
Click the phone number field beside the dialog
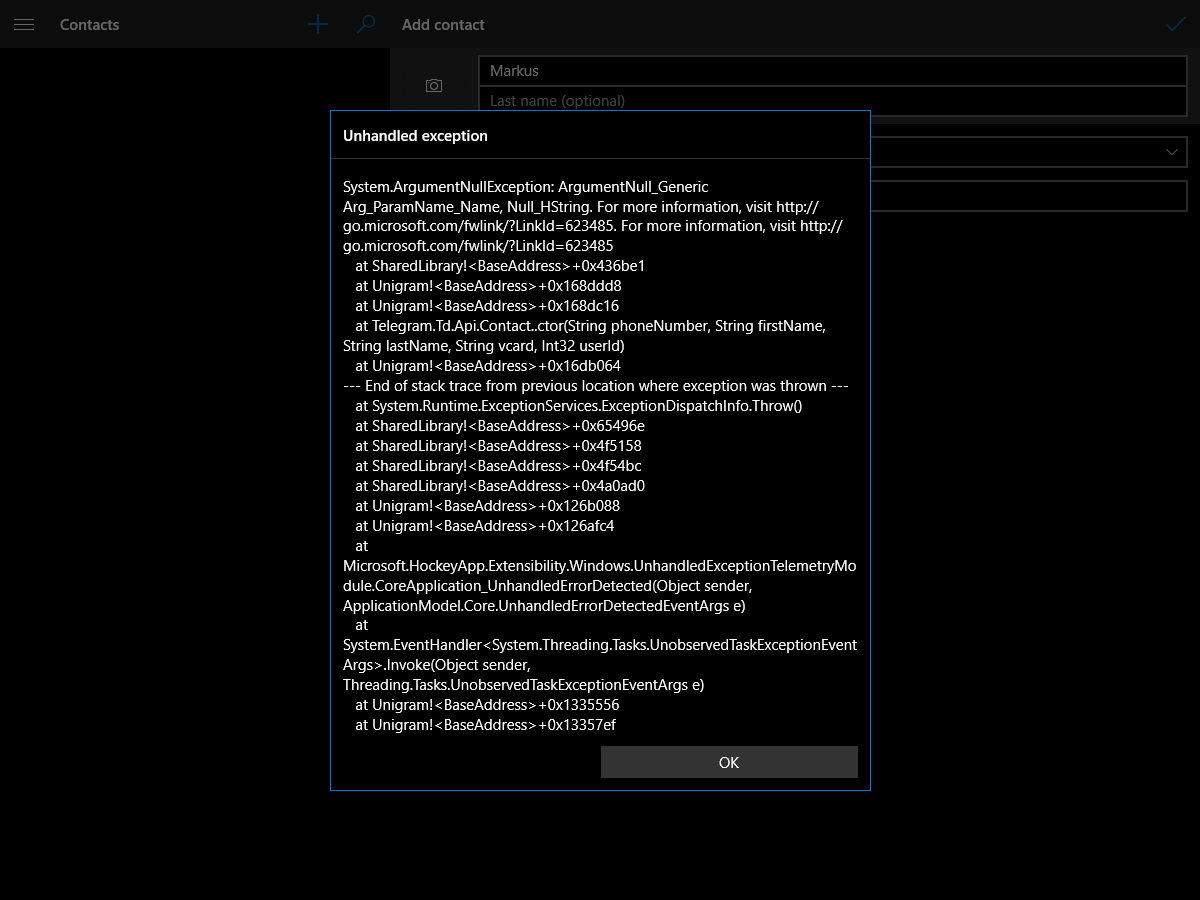[1028, 196]
